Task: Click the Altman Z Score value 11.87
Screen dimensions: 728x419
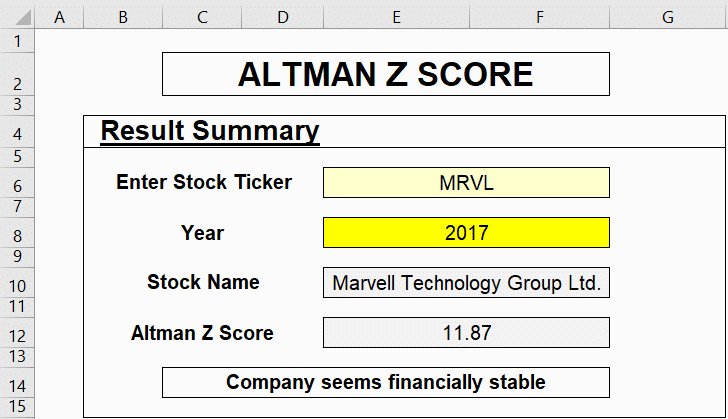Action: tap(466, 333)
